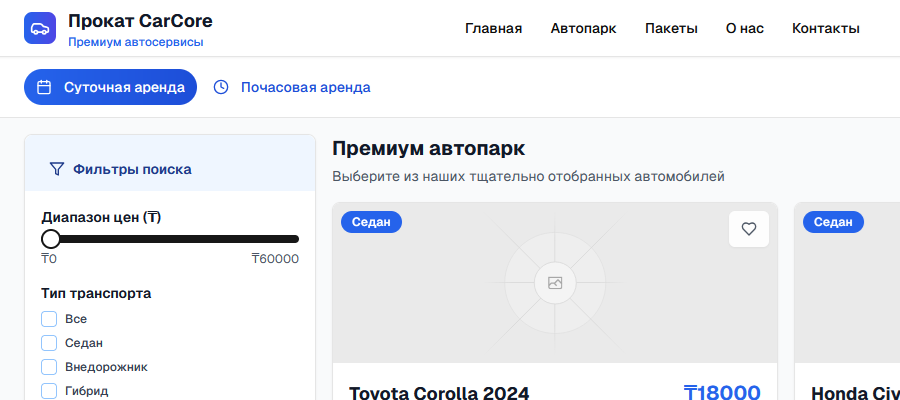
Task: Open the Пакеты menu item
Action: (x=671, y=29)
